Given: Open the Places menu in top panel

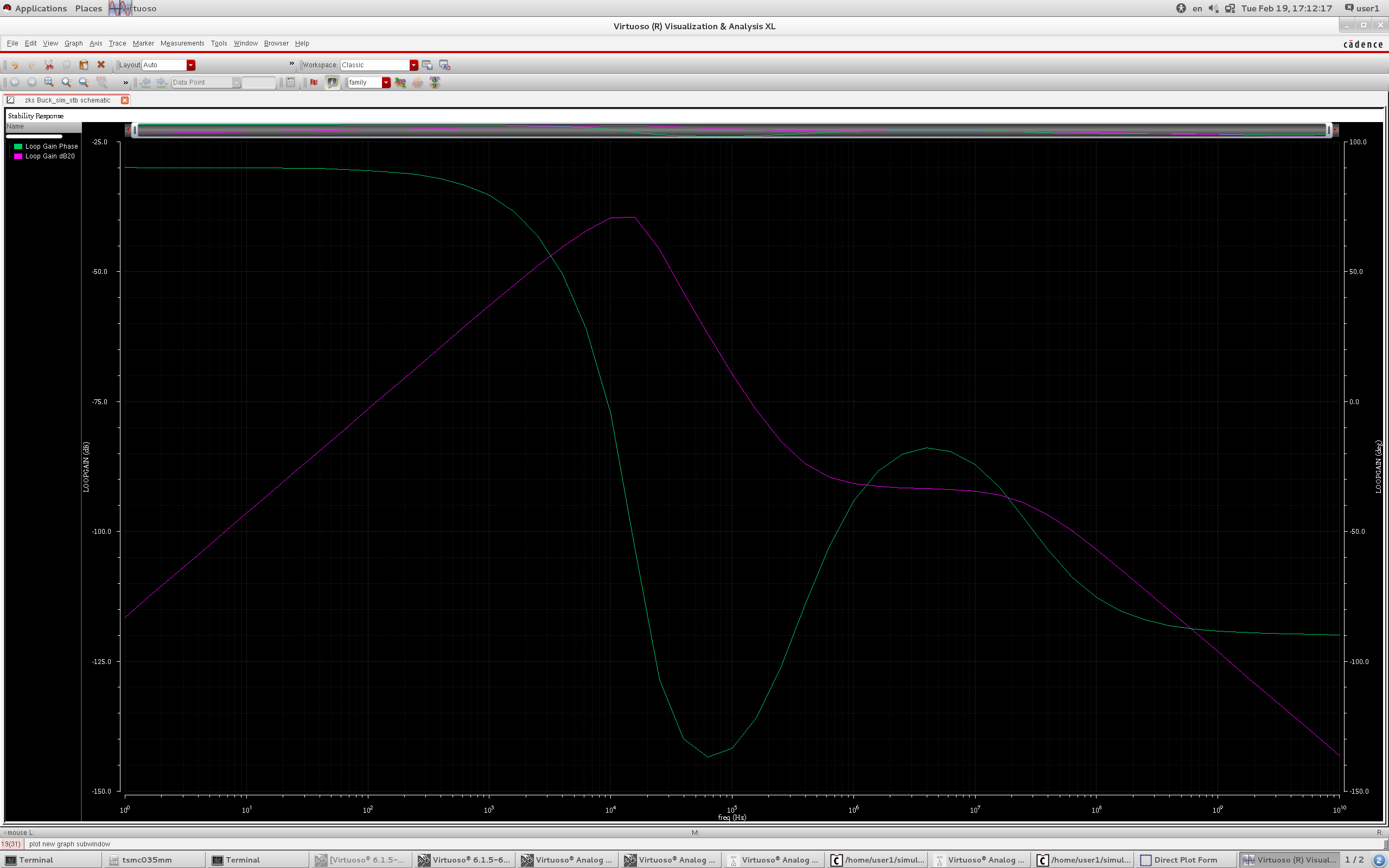Looking at the screenshot, I should [88, 8].
